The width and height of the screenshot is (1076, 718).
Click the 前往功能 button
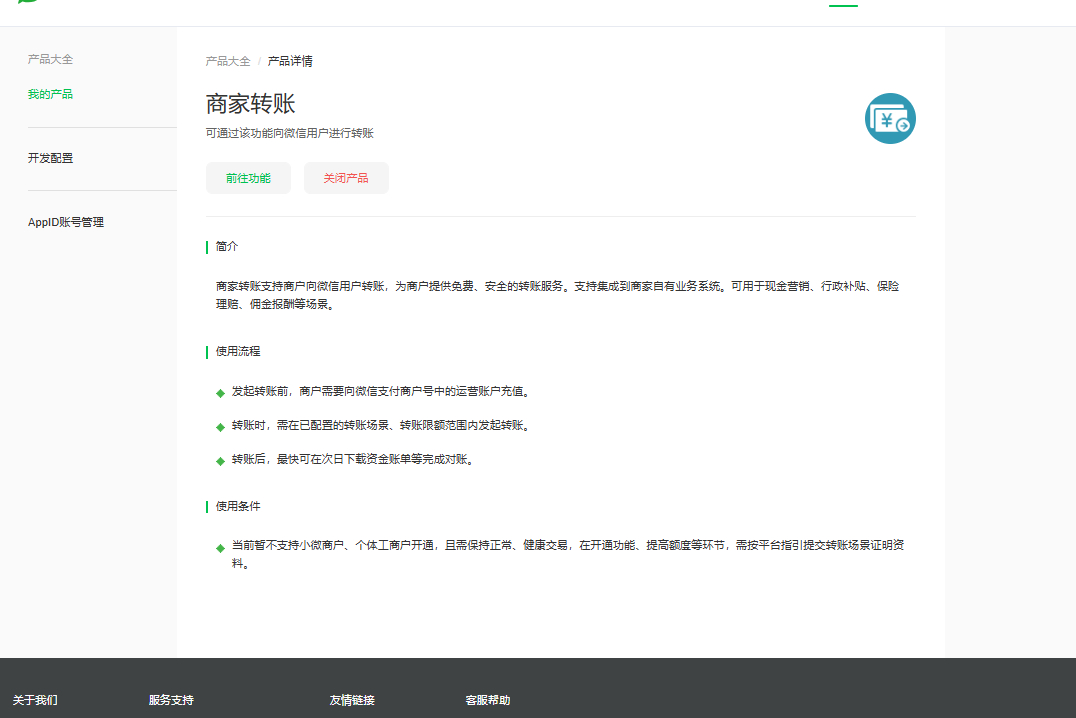[248, 178]
